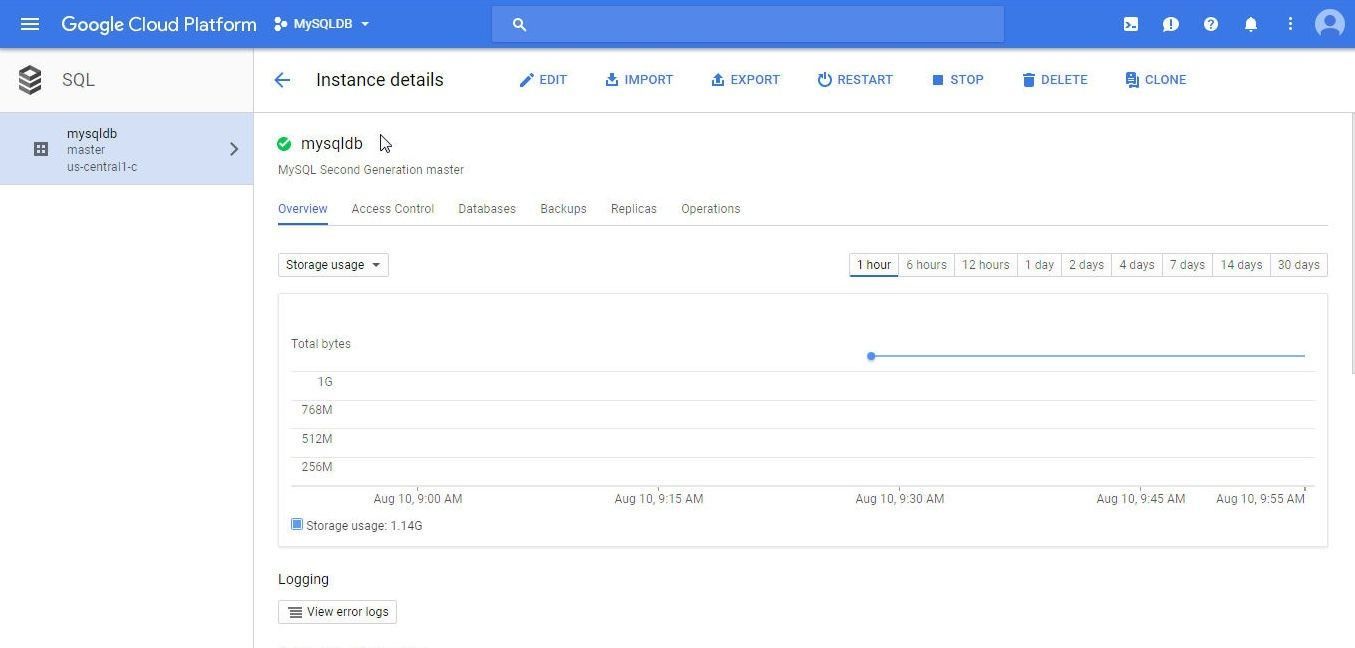Select the 14 days time range
This screenshot has width=1355, height=648.
click(x=1241, y=265)
